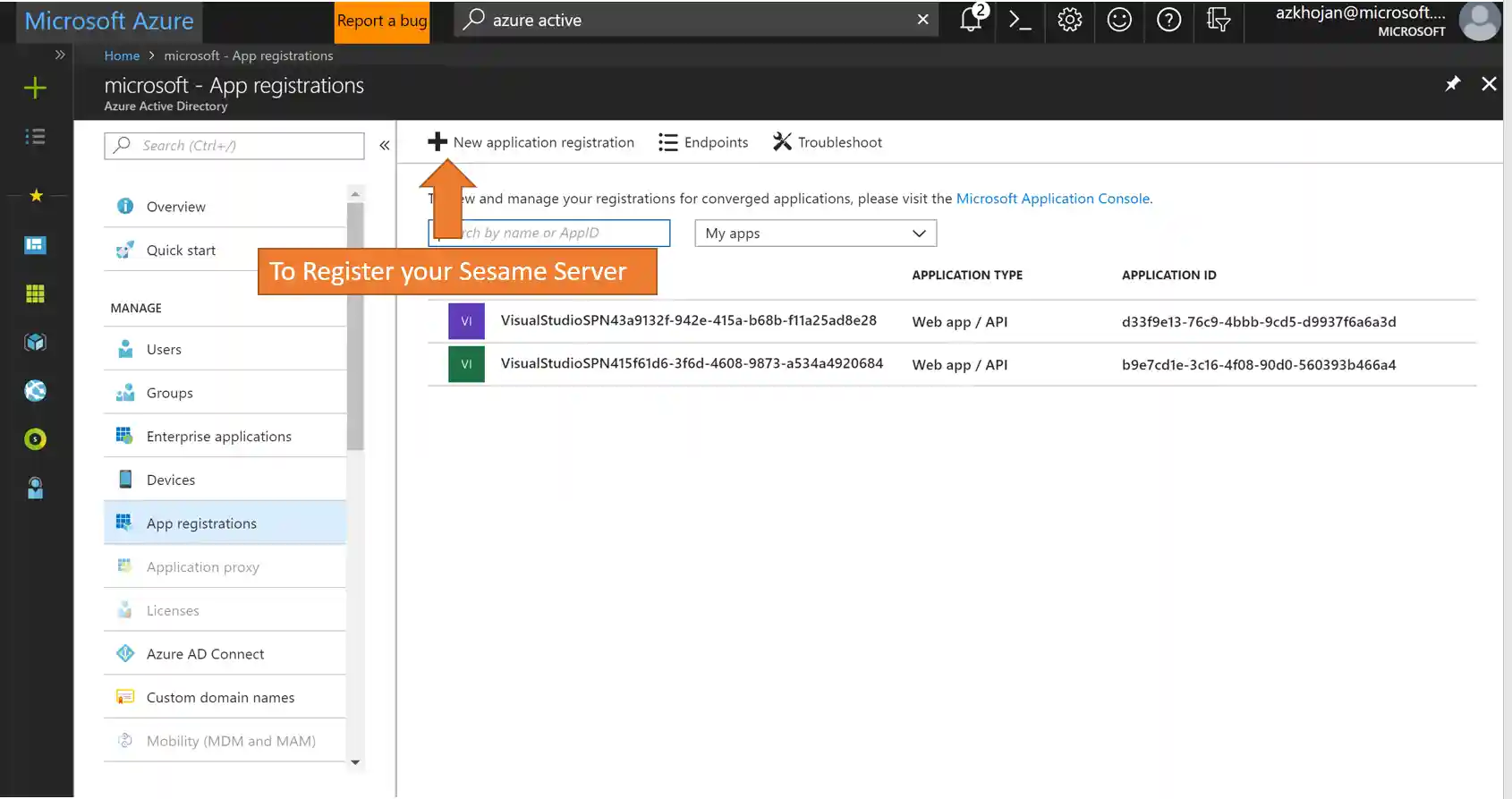1512x799 pixels.
Task: Open the notifications bell icon
Action: [972, 19]
